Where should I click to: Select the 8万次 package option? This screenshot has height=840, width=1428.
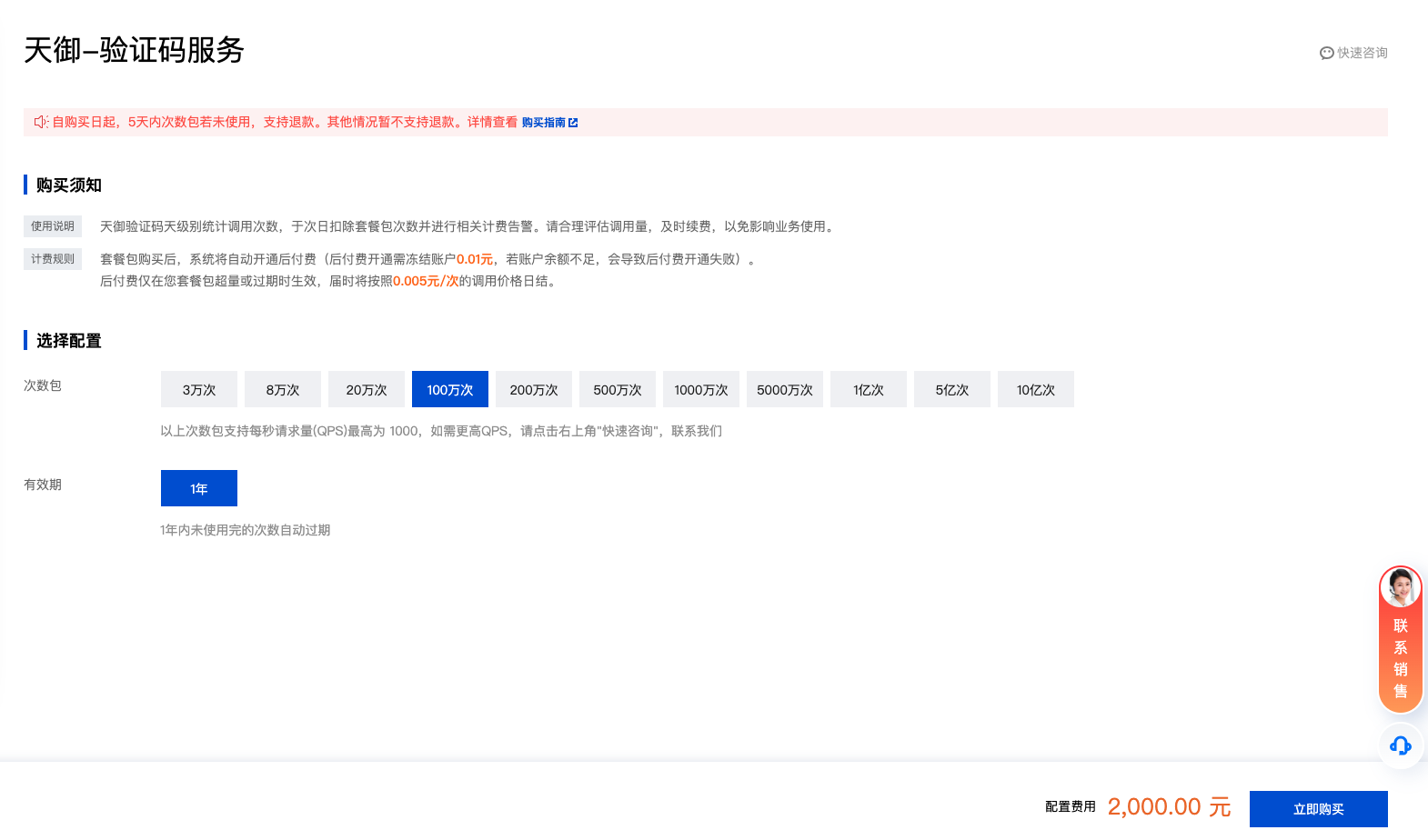283,389
